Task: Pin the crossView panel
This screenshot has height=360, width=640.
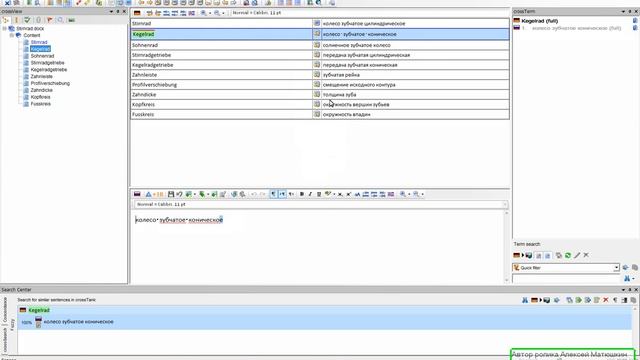Action: [x=118, y=11]
